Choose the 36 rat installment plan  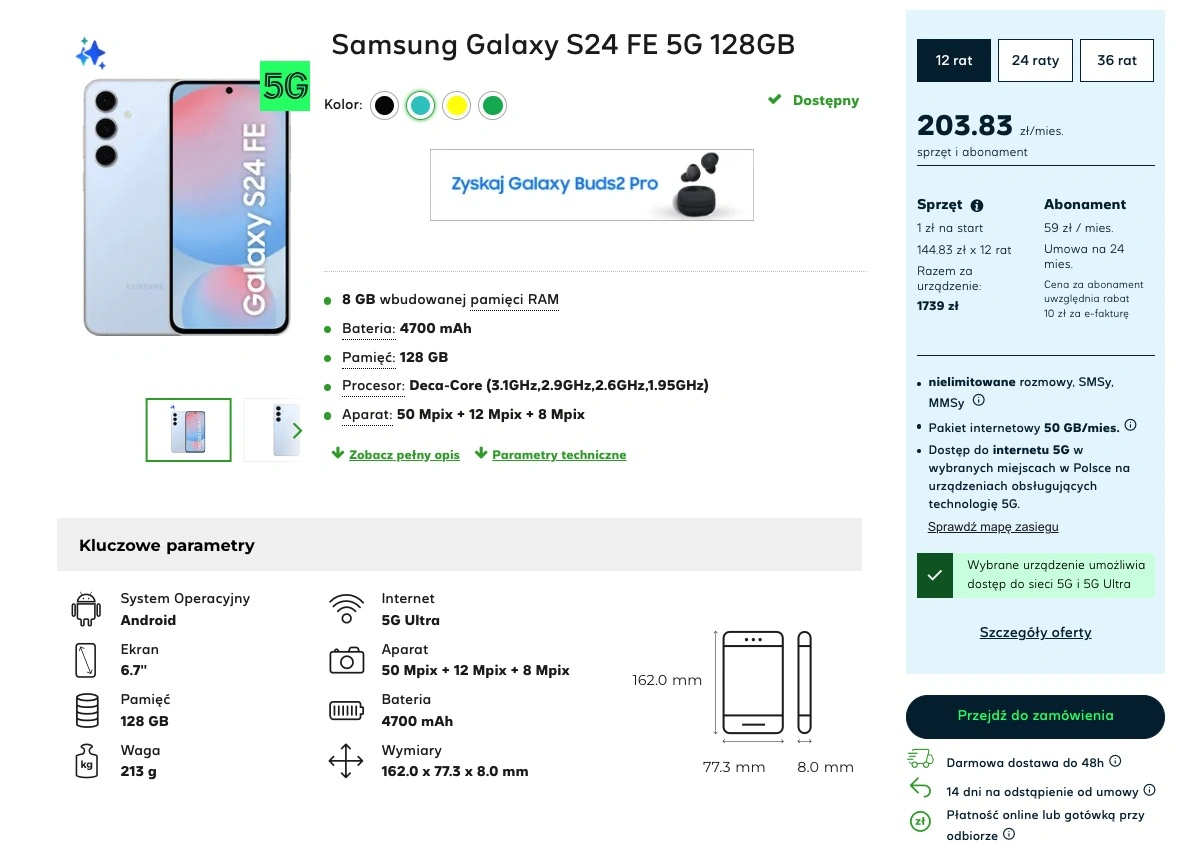1116,61
